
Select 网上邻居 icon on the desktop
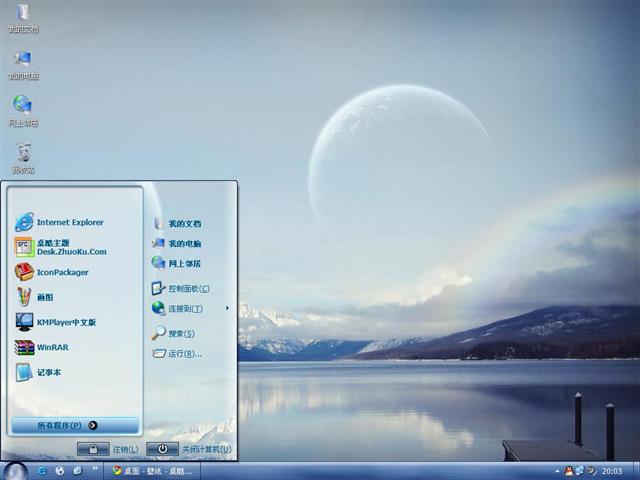pos(23,111)
